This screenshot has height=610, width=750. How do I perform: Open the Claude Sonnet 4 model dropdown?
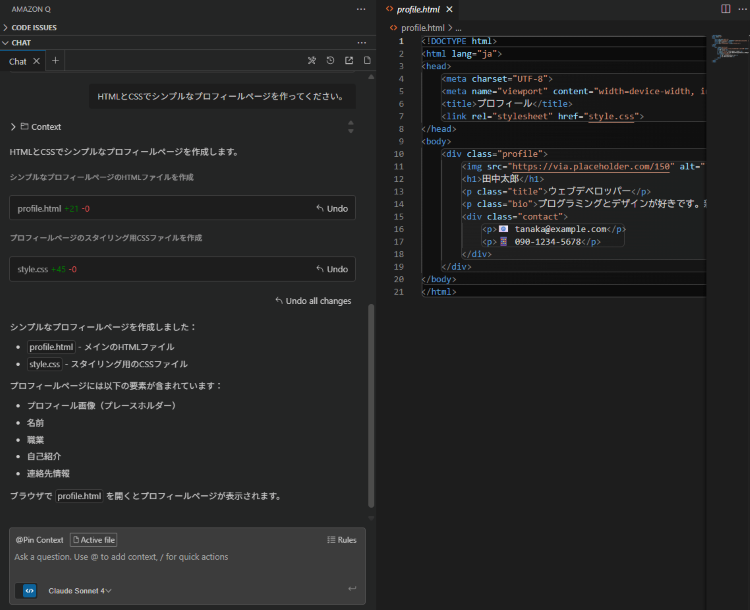point(79,590)
